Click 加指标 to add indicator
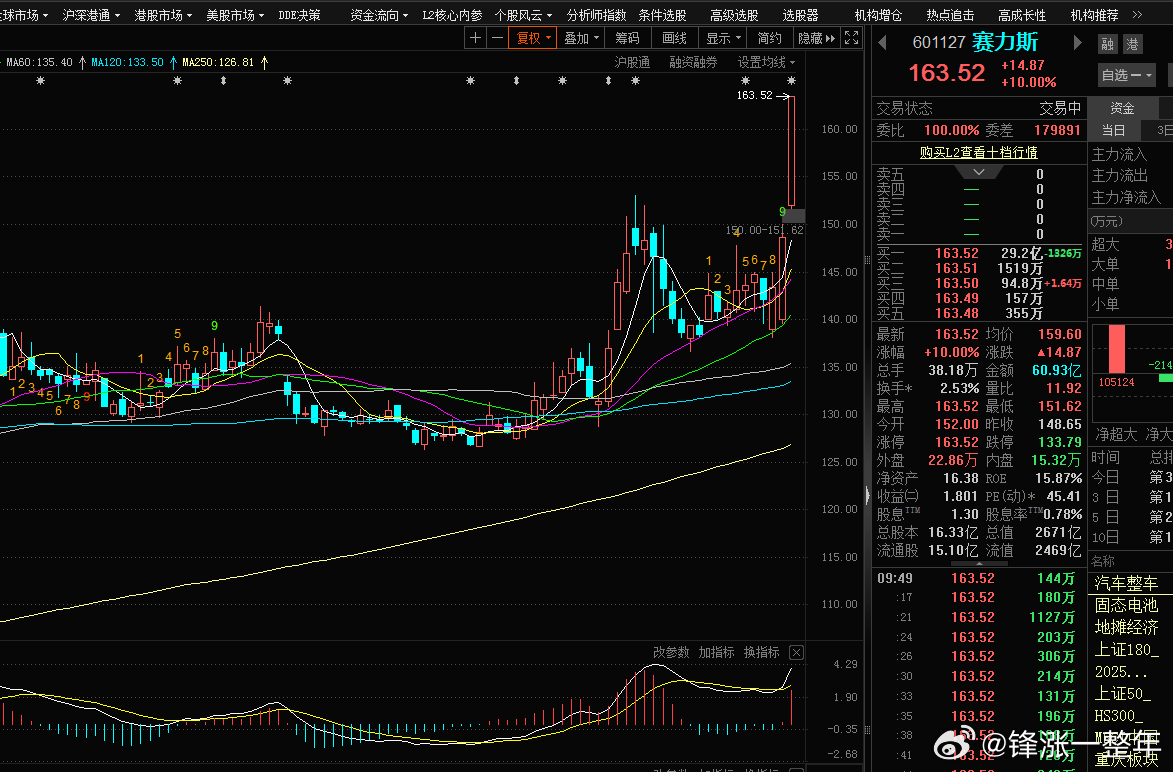 coord(716,652)
